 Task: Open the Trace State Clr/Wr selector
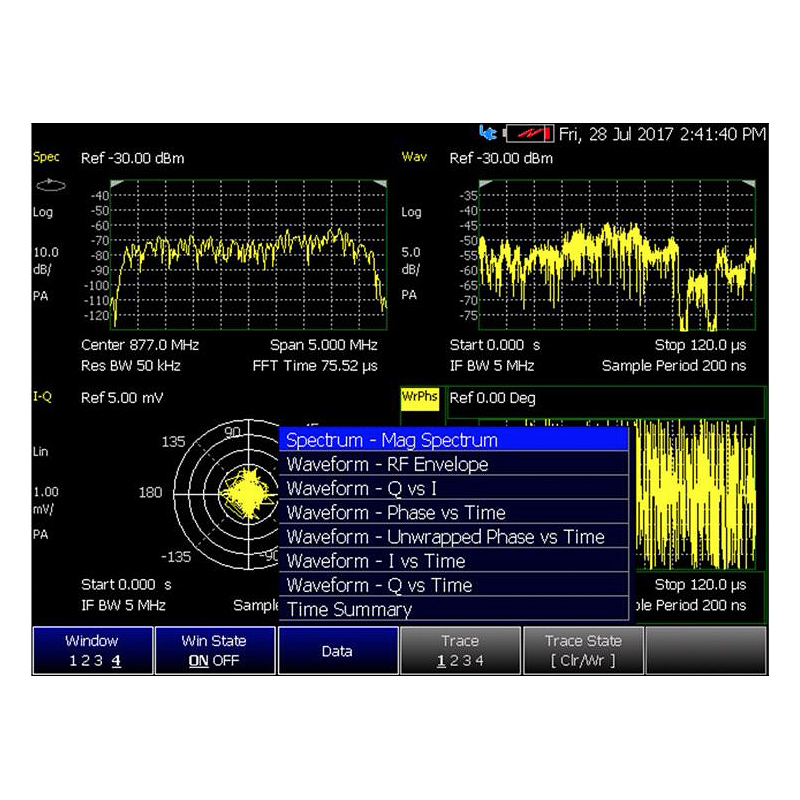[x=583, y=651]
